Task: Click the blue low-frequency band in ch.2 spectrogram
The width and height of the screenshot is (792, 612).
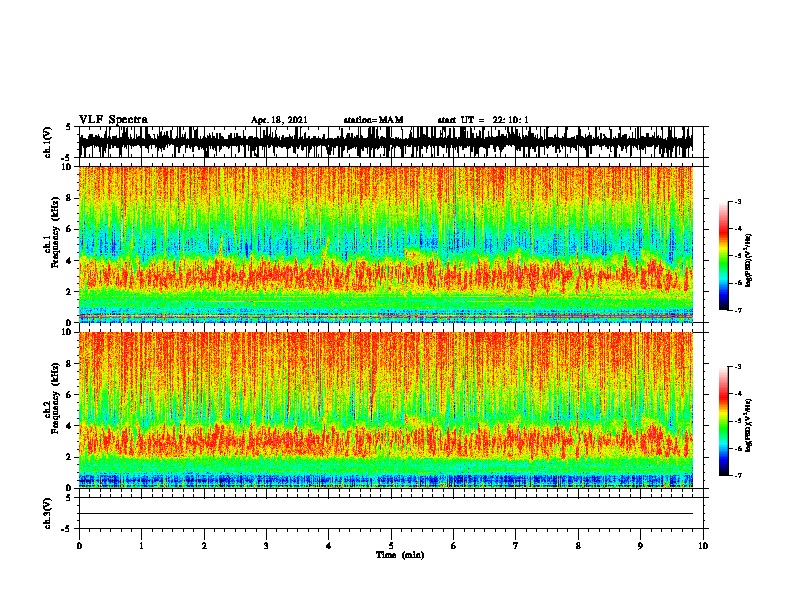Action: click(x=386, y=479)
